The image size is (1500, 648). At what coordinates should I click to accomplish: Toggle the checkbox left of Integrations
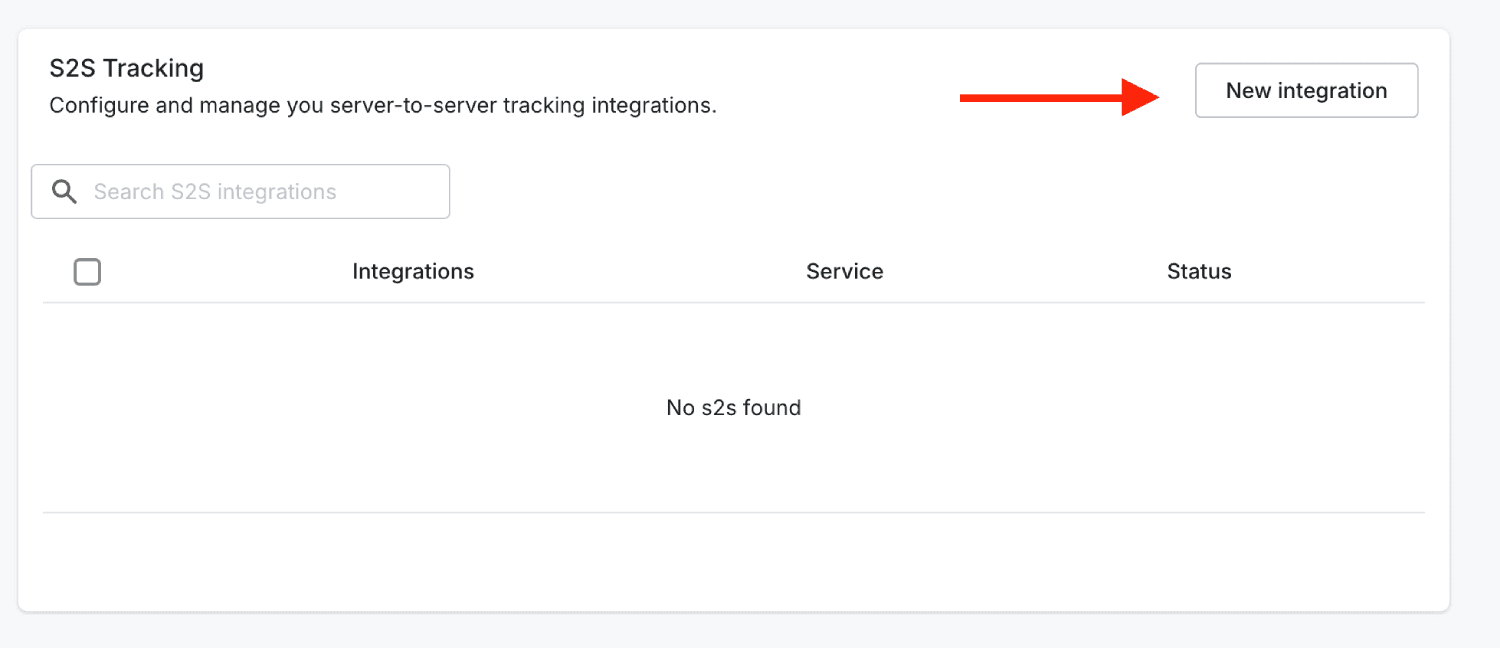[87, 271]
